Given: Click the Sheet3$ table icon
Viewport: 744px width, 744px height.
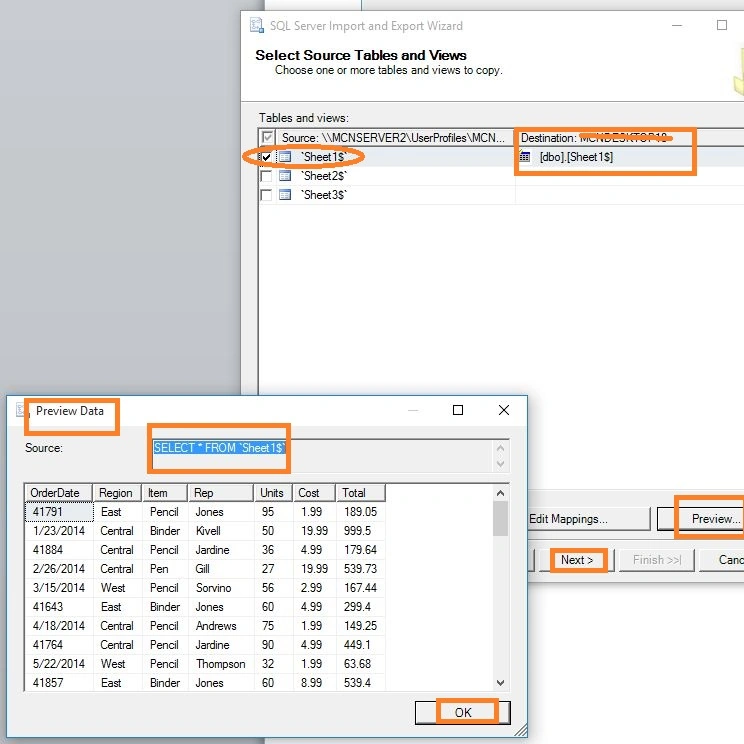Looking at the screenshot, I should (x=285, y=195).
